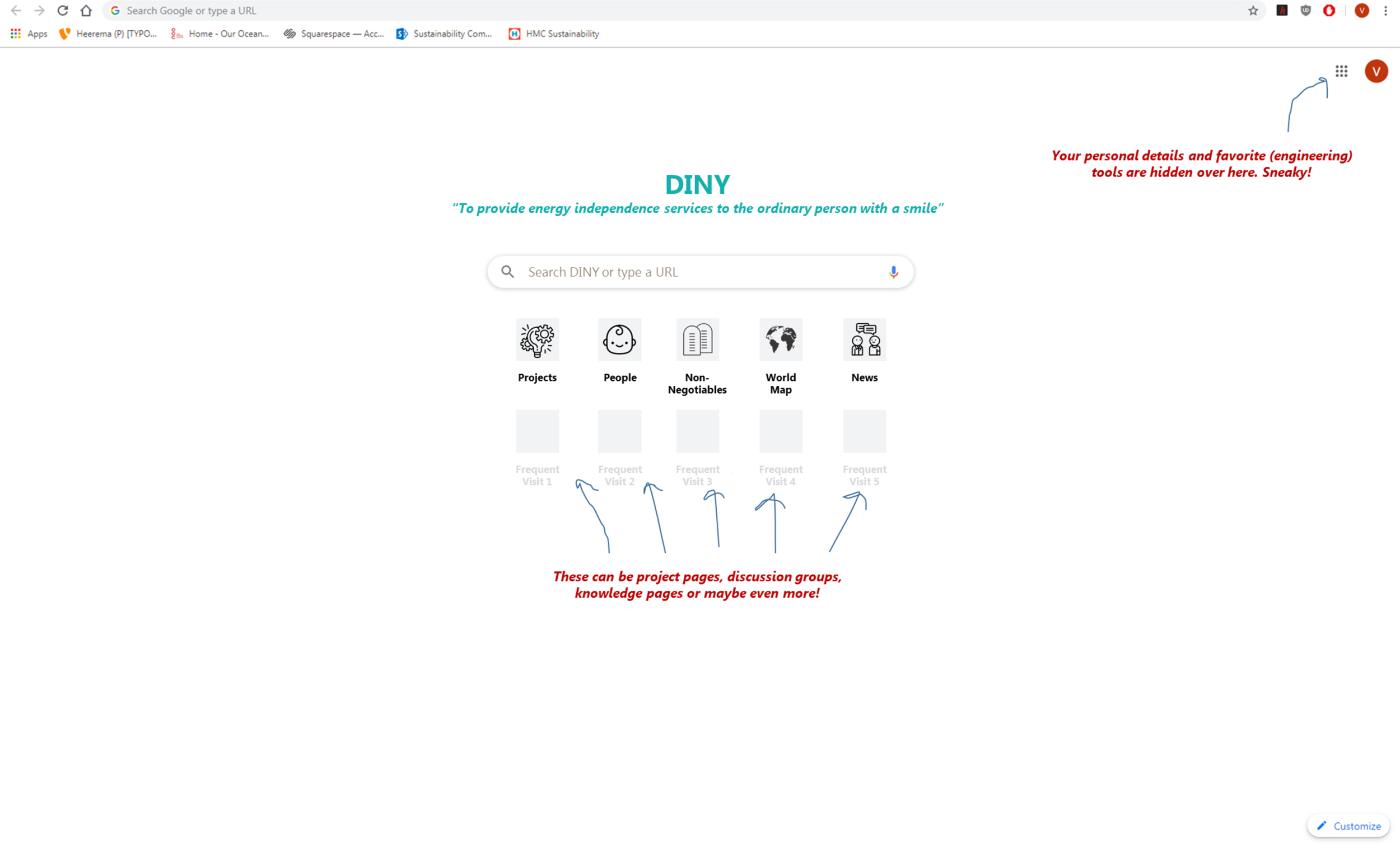Open the page account avatar V
This screenshot has height=848, width=1400.
point(1375,71)
